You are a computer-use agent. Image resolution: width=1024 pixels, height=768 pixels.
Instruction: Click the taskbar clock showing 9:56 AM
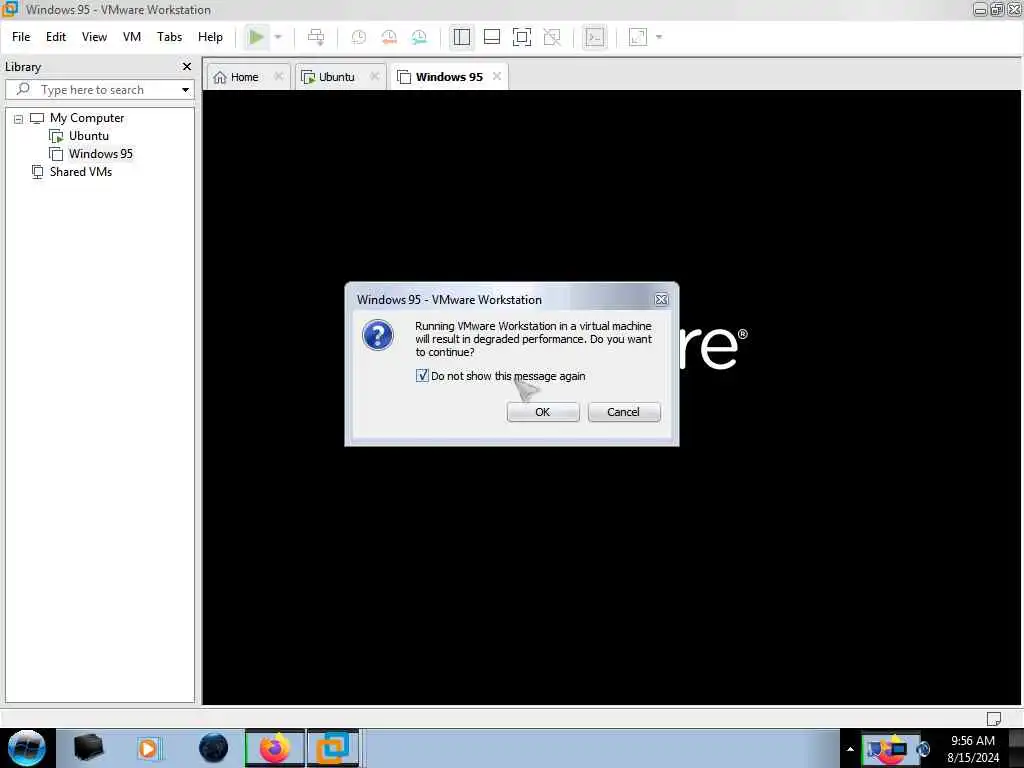point(973,749)
